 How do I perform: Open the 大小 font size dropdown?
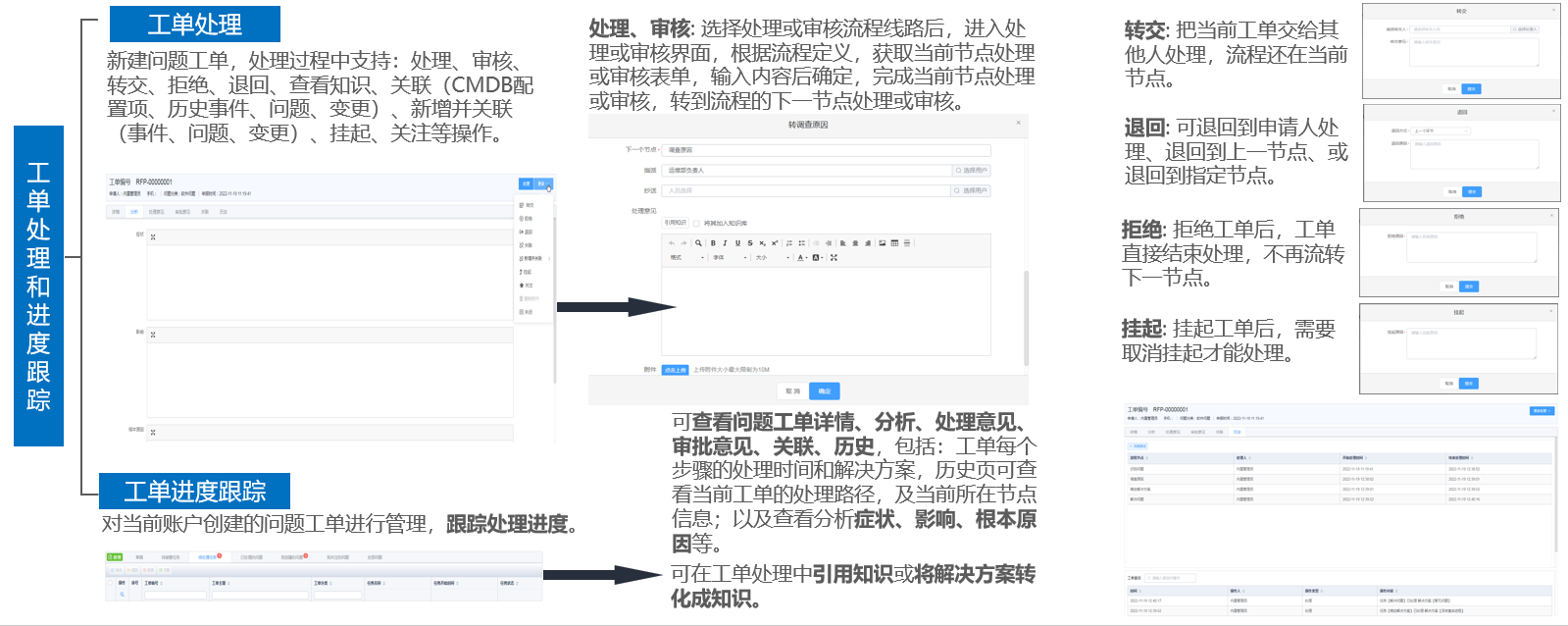773,258
